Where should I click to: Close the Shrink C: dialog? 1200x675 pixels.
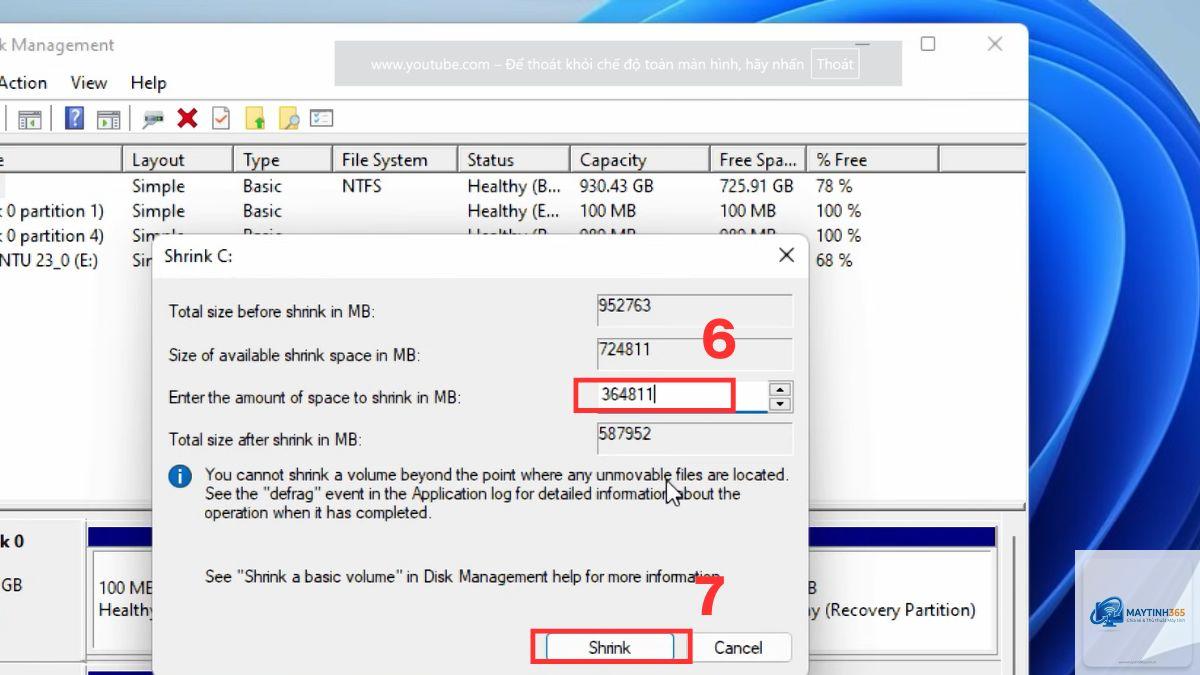point(786,255)
